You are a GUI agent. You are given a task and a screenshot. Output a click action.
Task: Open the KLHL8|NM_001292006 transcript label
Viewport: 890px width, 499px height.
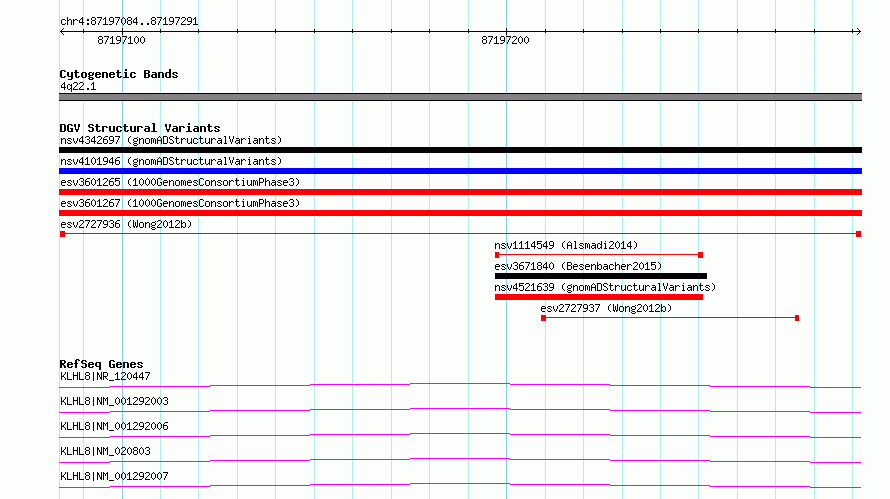point(114,426)
